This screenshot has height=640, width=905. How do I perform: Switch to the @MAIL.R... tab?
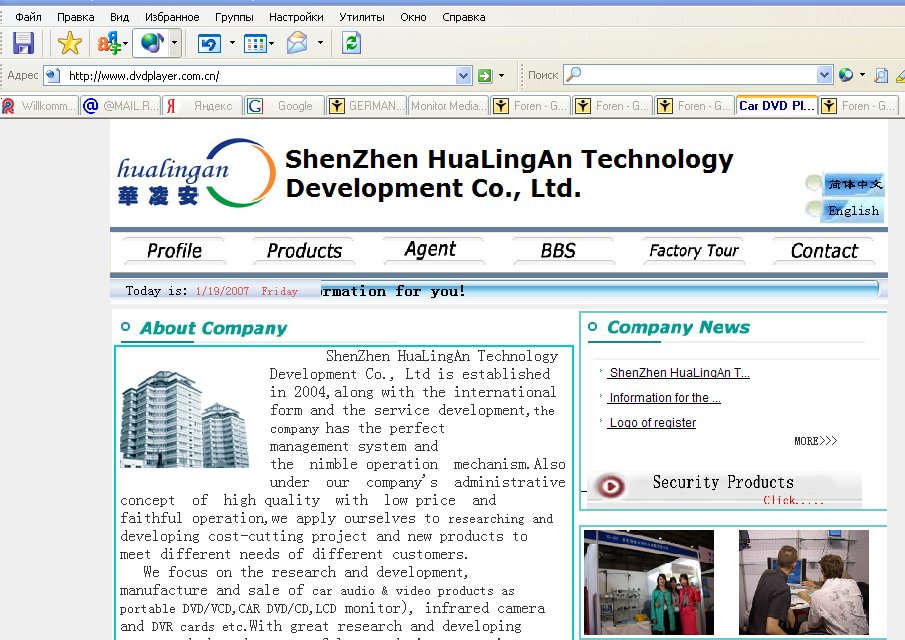tap(121, 106)
